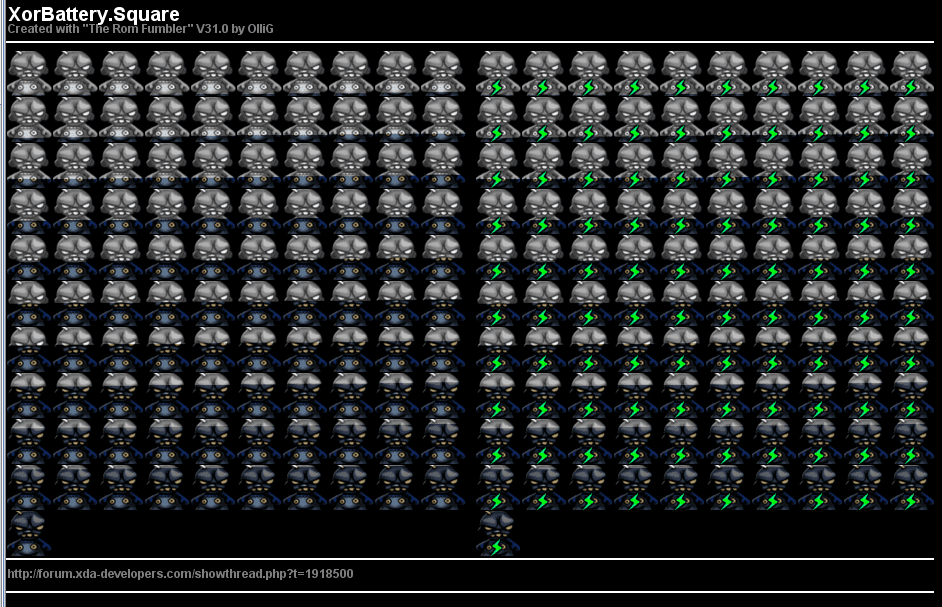Select the charging icon directly above the lone bolt icon
The width and height of the screenshot is (942, 607).
tap(497, 487)
